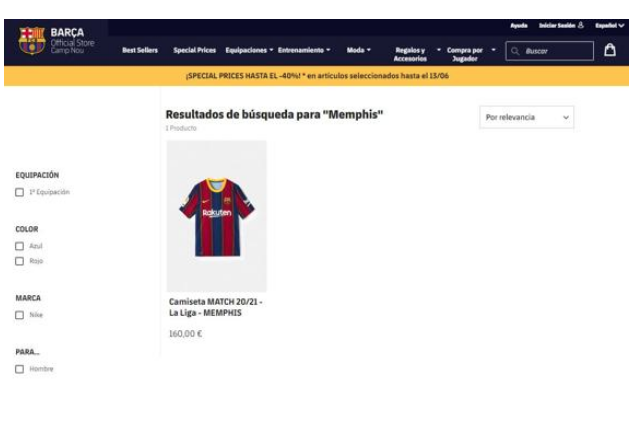Tick the 1ª Equipación checkbox
This screenshot has width=637, height=438.
click(x=20, y=192)
